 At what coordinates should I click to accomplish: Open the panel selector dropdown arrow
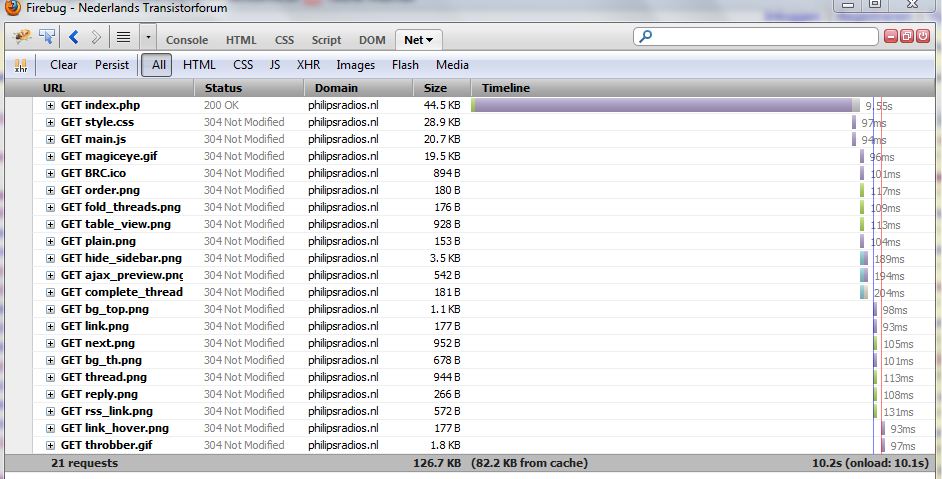click(x=148, y=38)
